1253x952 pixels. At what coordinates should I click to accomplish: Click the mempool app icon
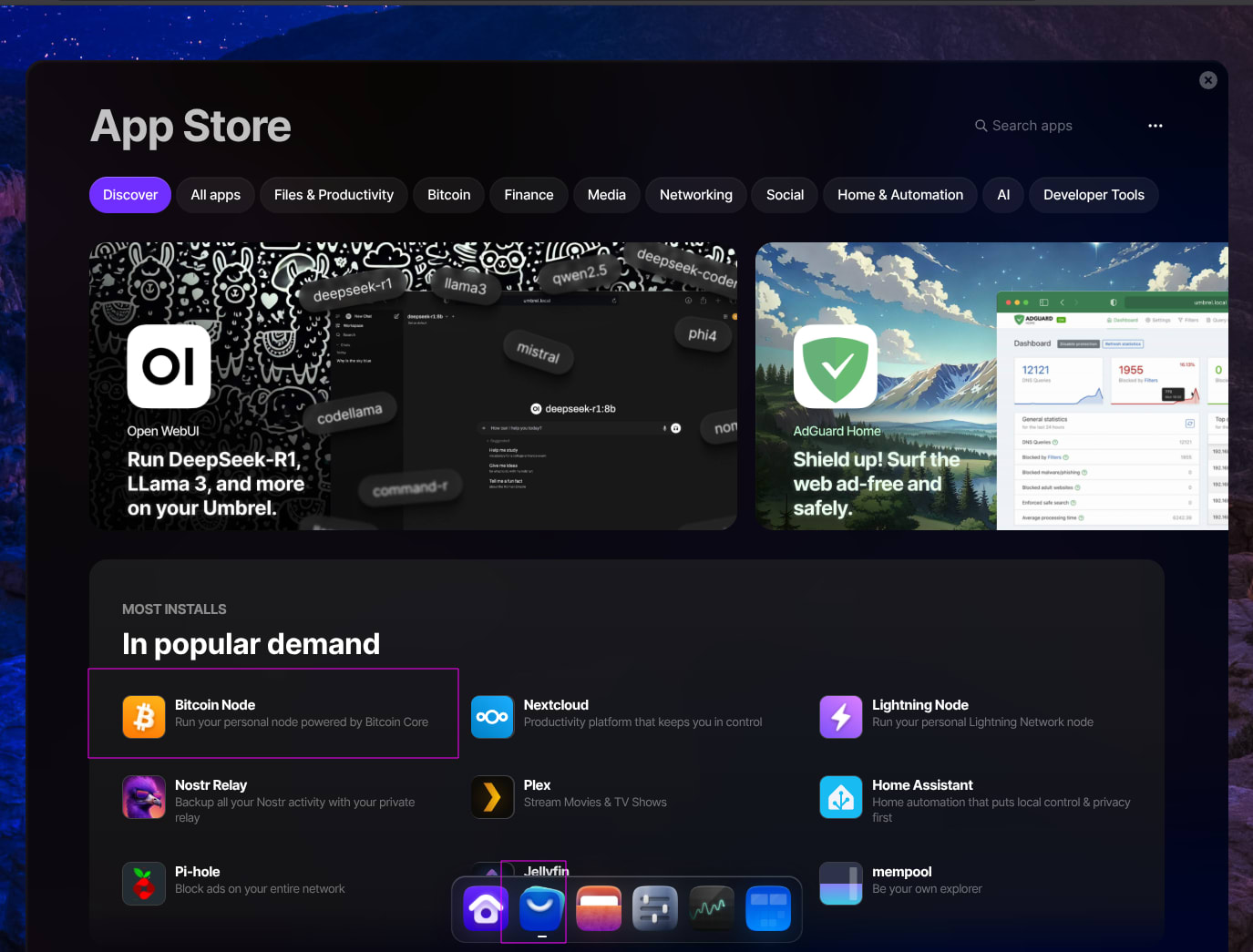coord(841,884)
